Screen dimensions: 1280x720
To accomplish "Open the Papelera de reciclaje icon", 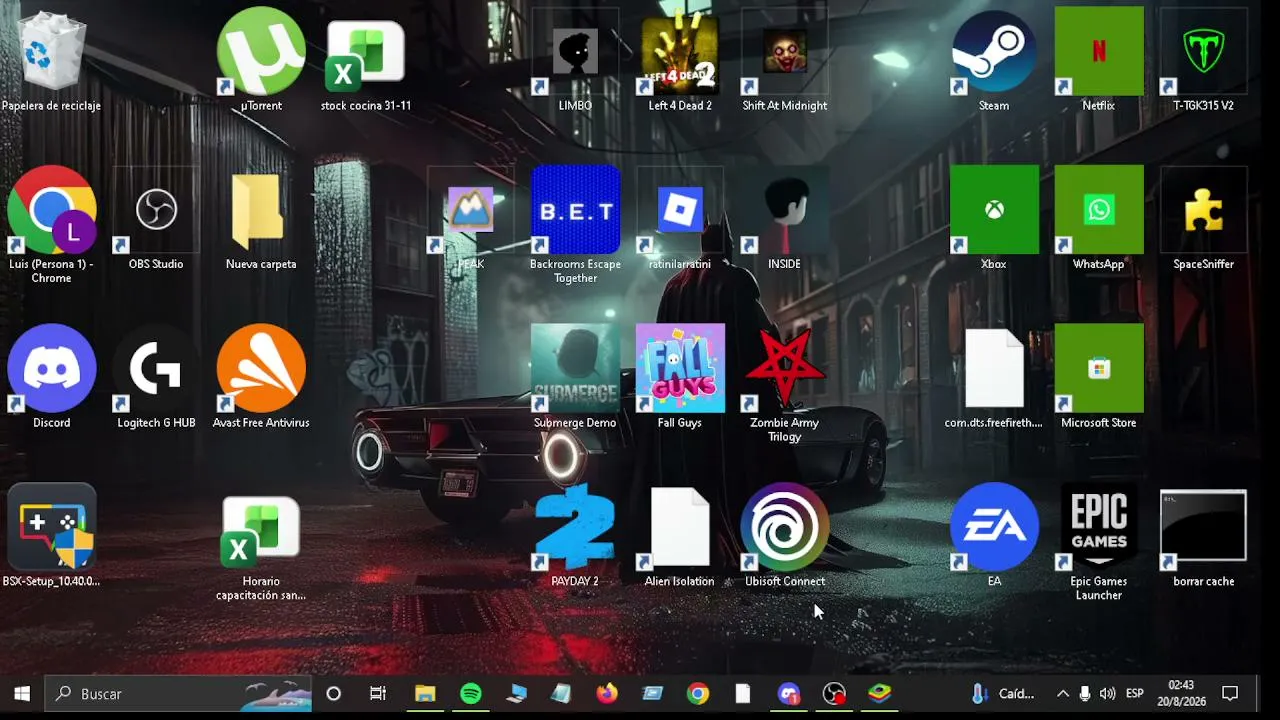I will (x=51, y=60).
